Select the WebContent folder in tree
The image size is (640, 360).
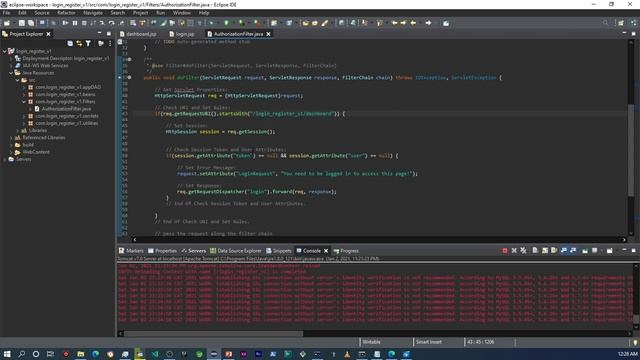click(x=36, y=152)
